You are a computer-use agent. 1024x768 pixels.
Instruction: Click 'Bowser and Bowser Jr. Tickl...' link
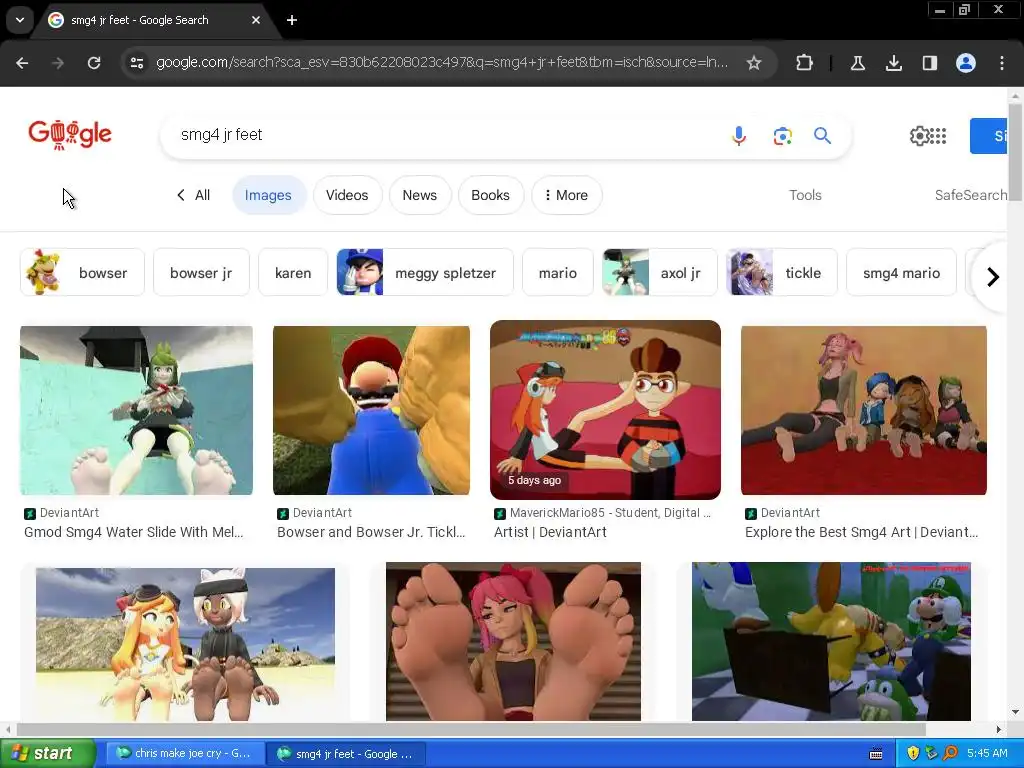coord(371,532)
